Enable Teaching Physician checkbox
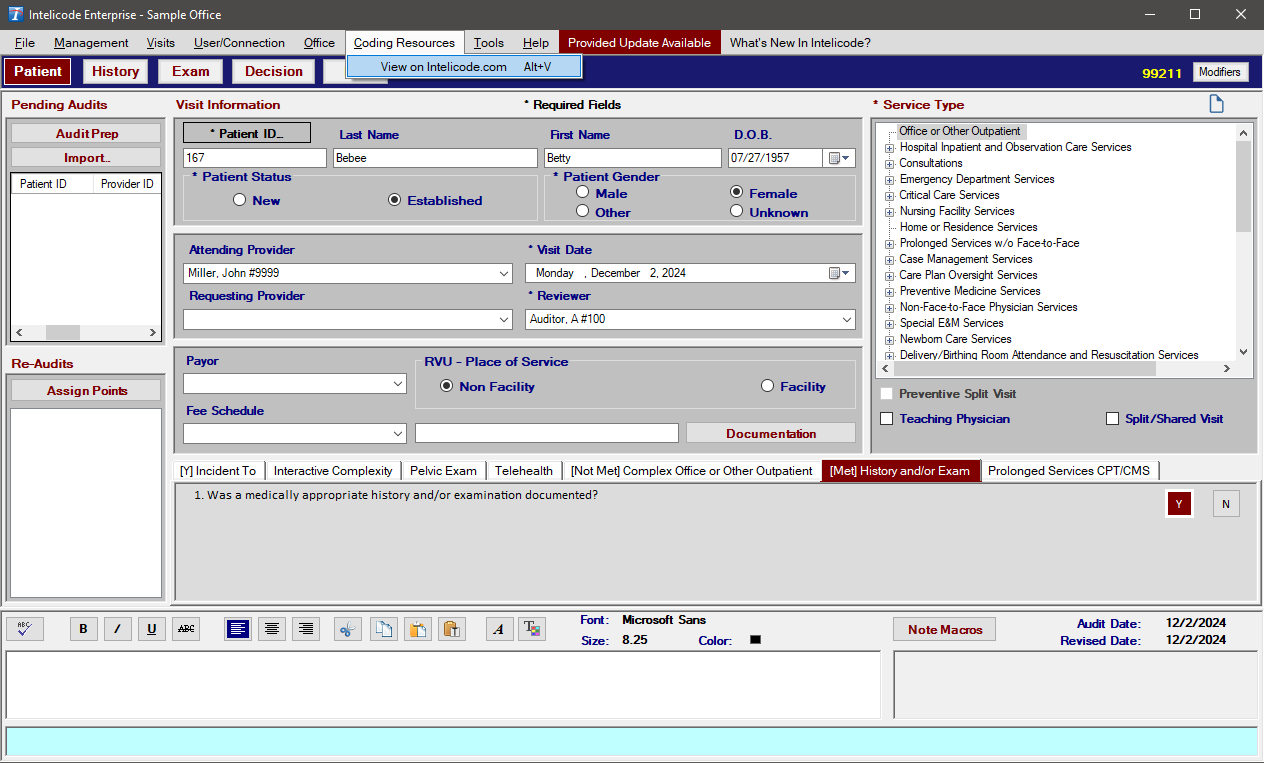This screenshot has height=763, width=1264. (x=886, y=419)
